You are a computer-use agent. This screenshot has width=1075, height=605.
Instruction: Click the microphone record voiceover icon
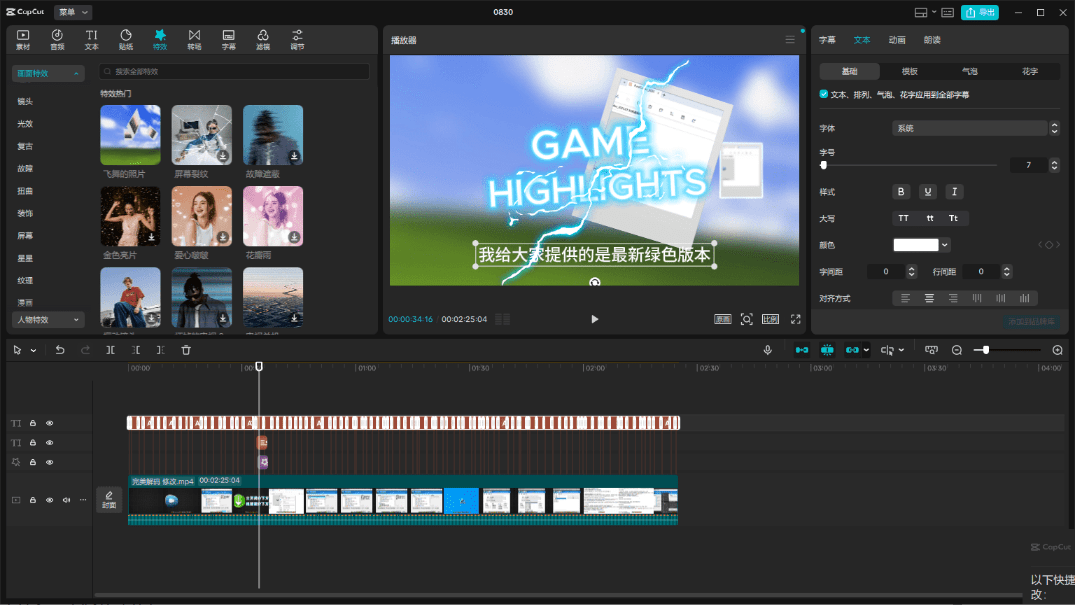click(767, 350)
